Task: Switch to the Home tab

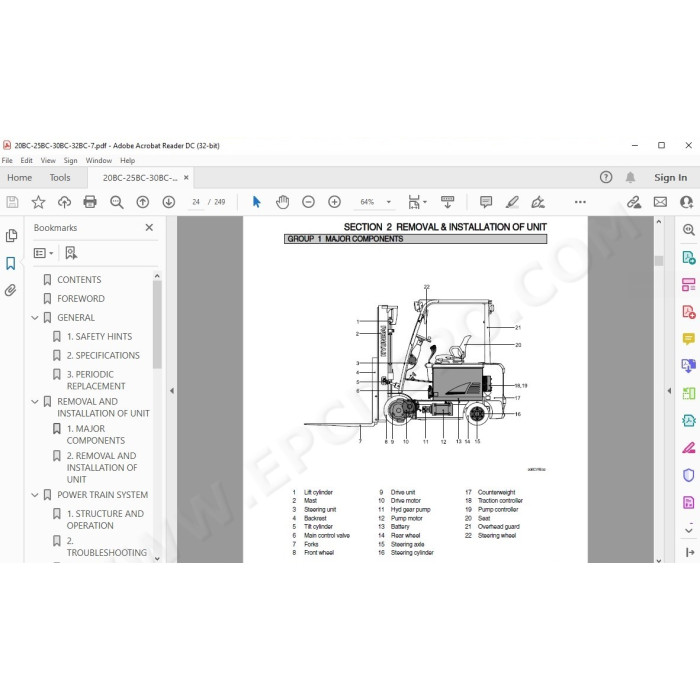Action: pyautogui.click(x=19, y=178)
